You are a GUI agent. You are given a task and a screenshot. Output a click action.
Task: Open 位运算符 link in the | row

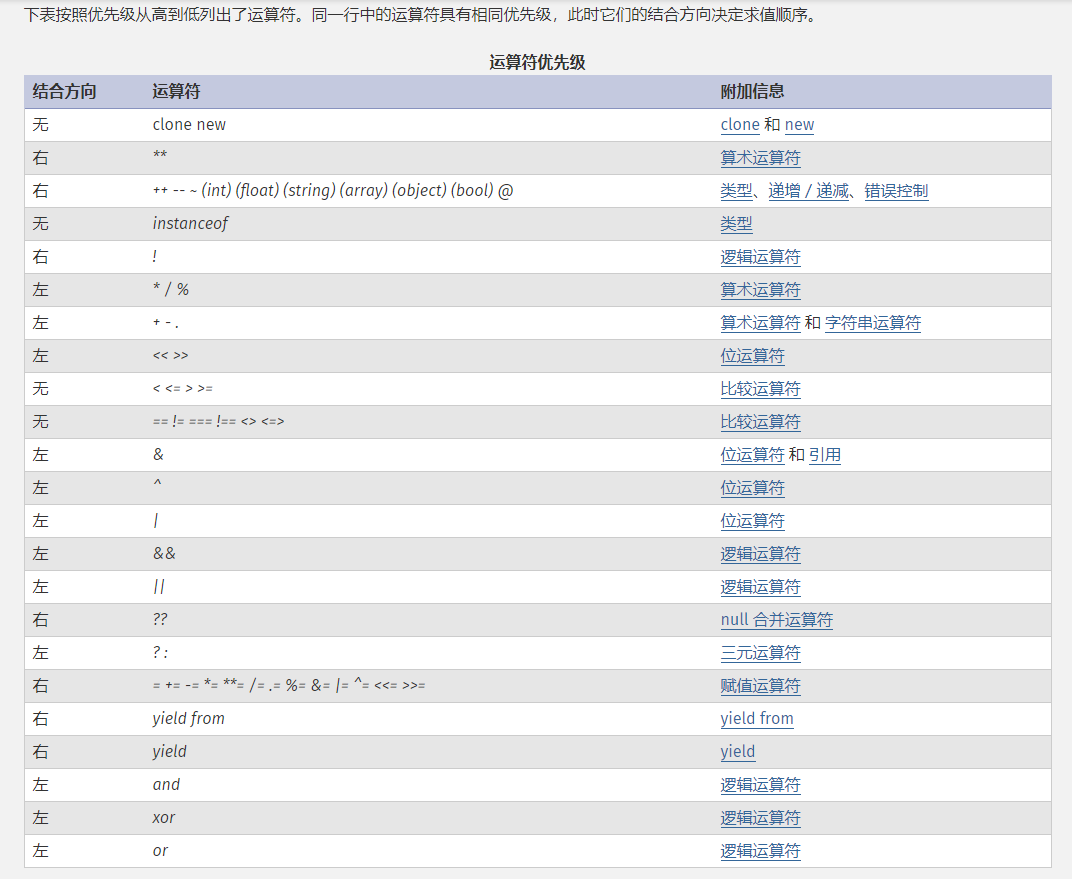coord(752,521)
